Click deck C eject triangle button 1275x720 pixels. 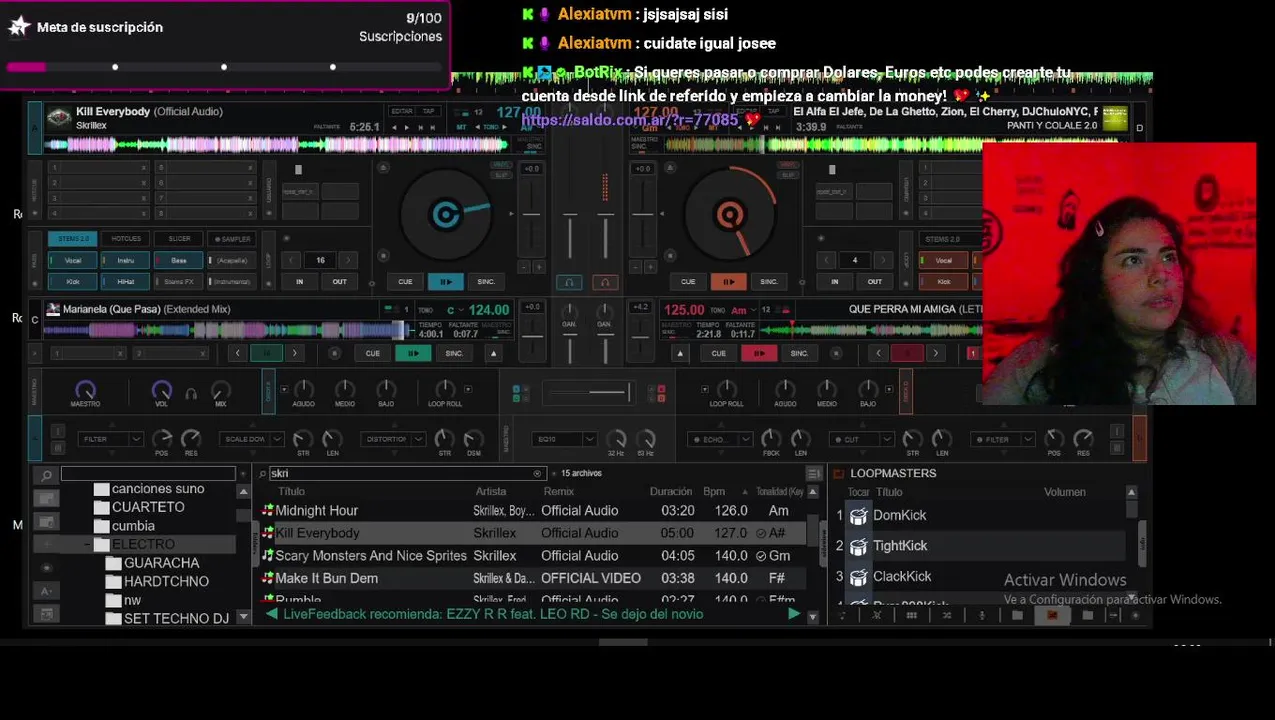pyautogui.click(x=493, y=353)
